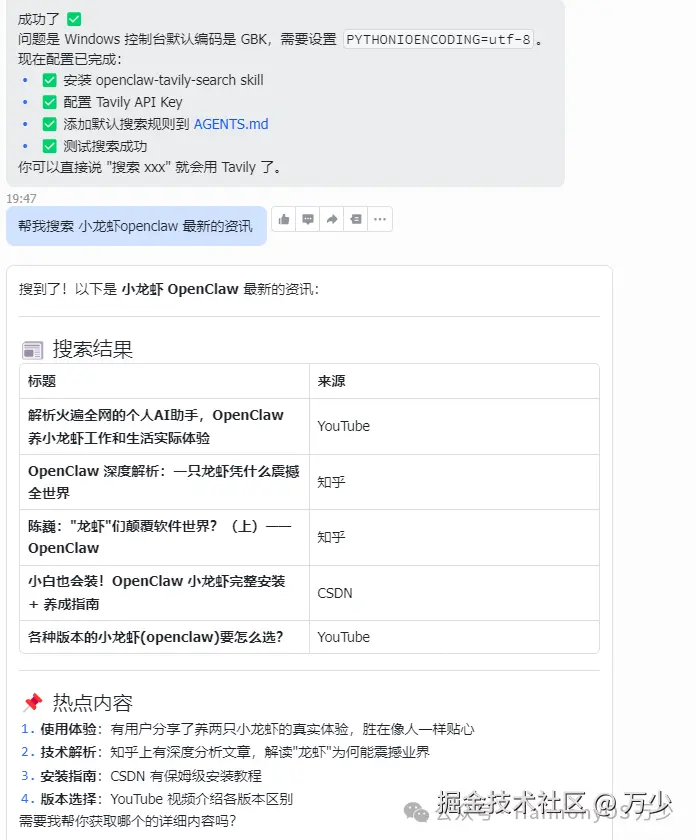Click the '陈巍：龙虾们颠覆软件世界' title cell
696x840 pixels.
pos(164,537)
